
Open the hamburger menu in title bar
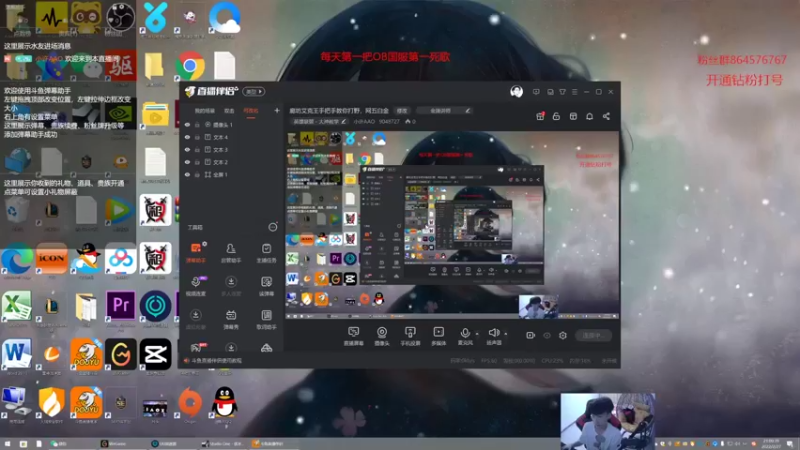click(574, 92)
